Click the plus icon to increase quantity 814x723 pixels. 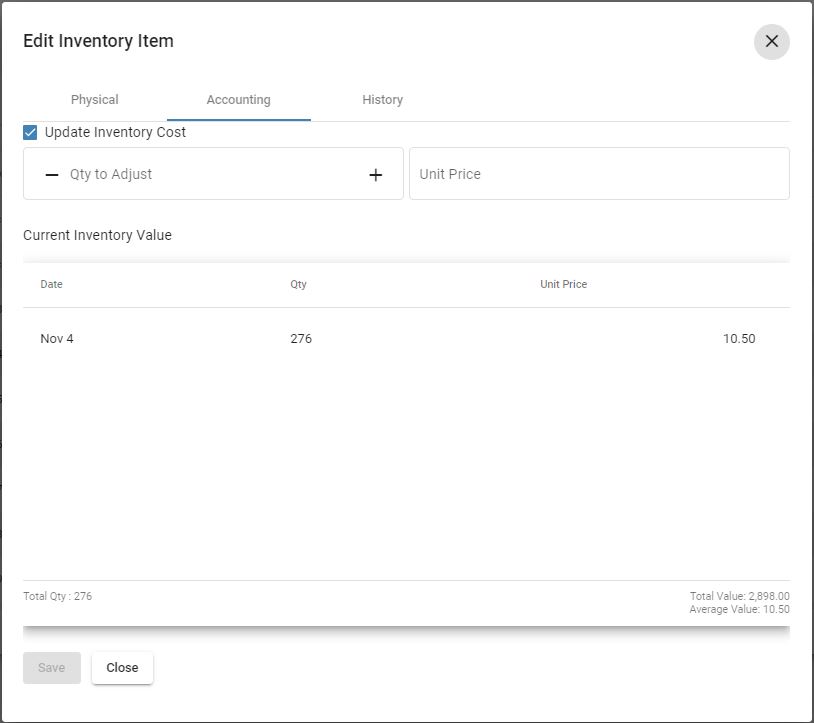click(376, 174)
